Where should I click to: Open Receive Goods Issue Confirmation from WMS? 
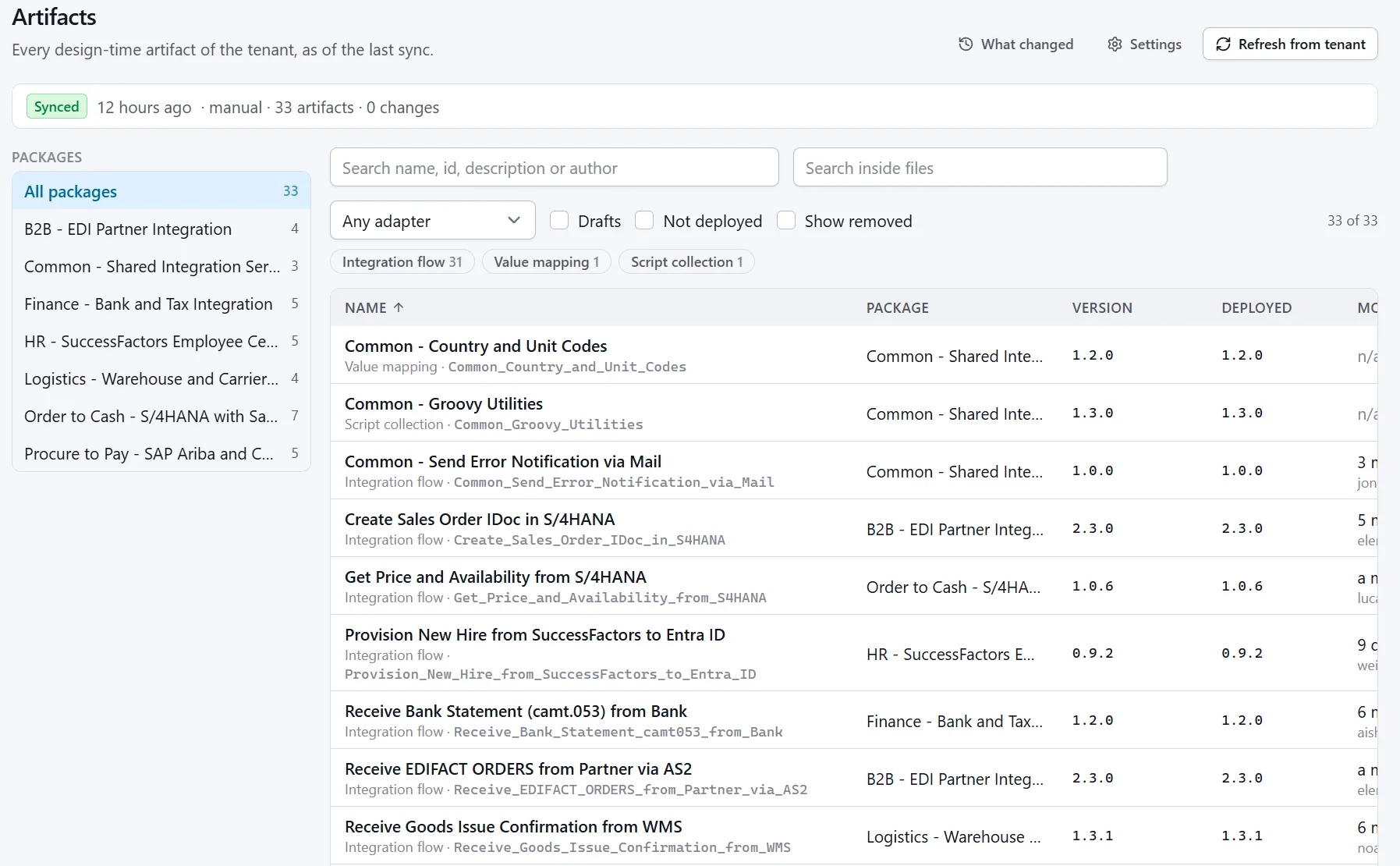point(513,826)
